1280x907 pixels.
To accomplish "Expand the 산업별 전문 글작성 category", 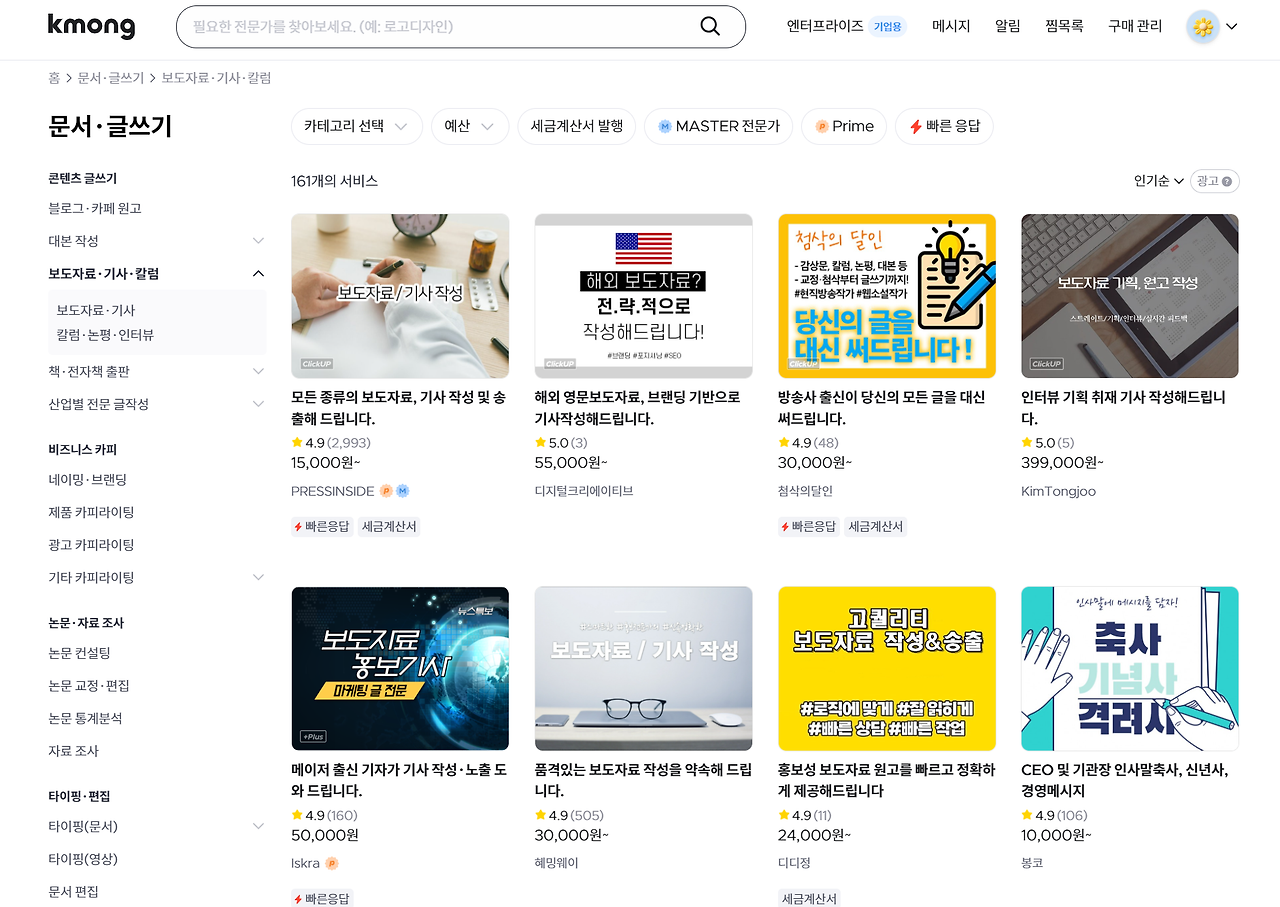I will 258,404.
